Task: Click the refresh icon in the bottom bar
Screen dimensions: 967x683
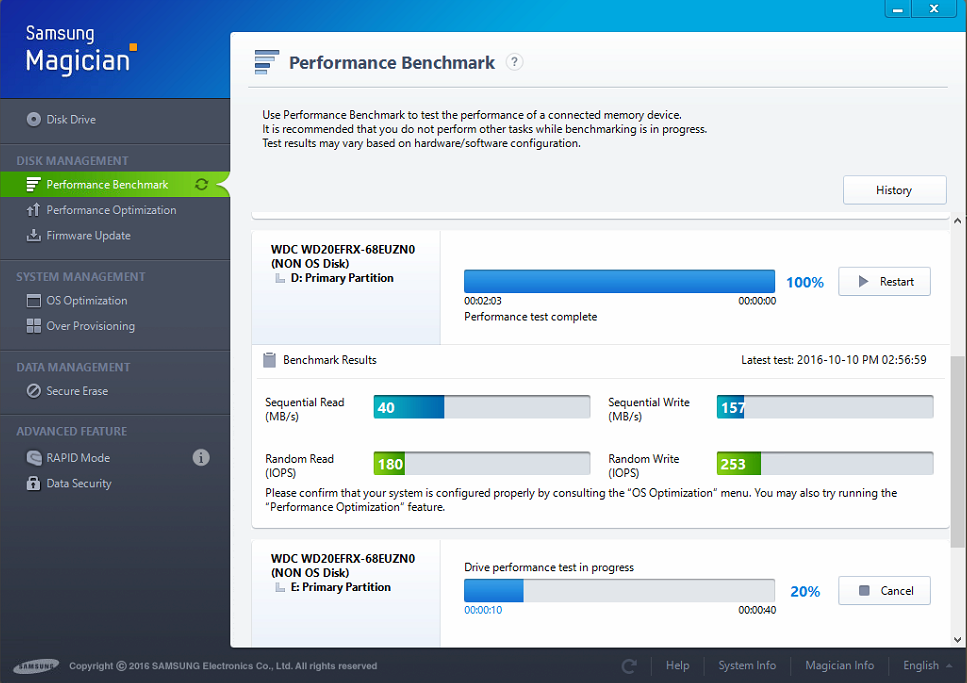Action: (x=629, y=666)
